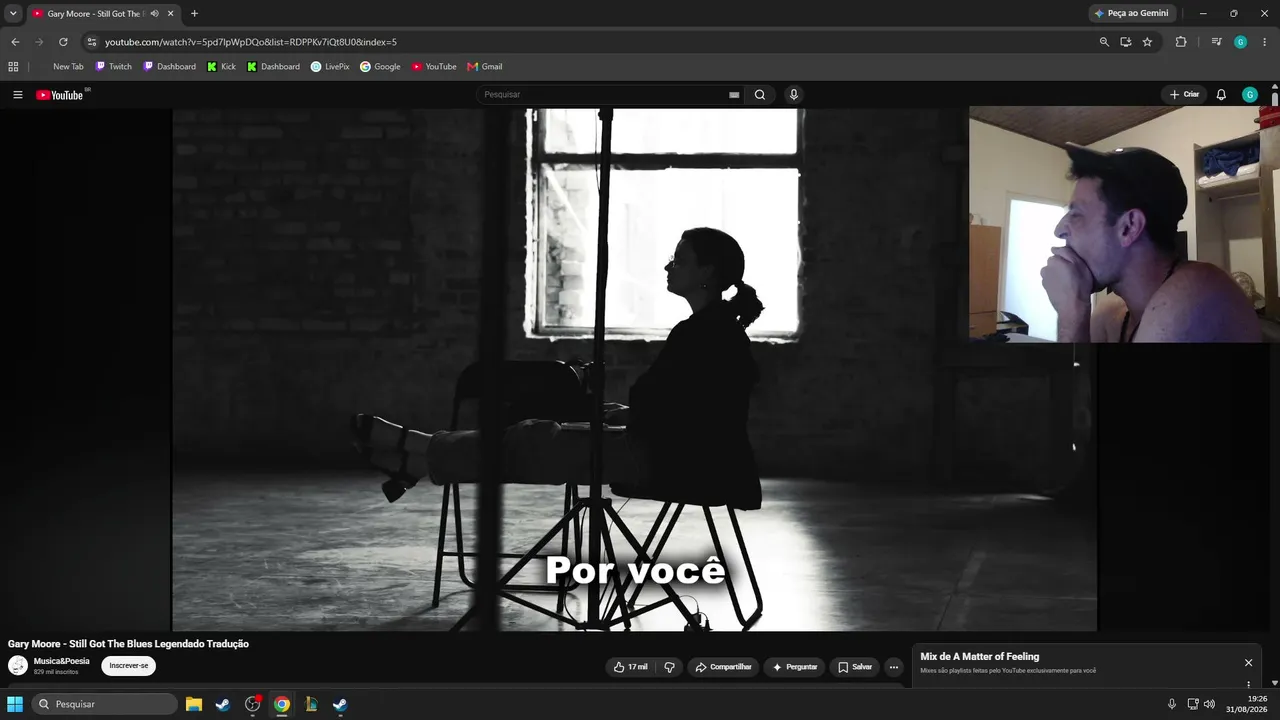Save video with the Salvar button
This screenshot has width=1280, height=720.
point(854,667)
